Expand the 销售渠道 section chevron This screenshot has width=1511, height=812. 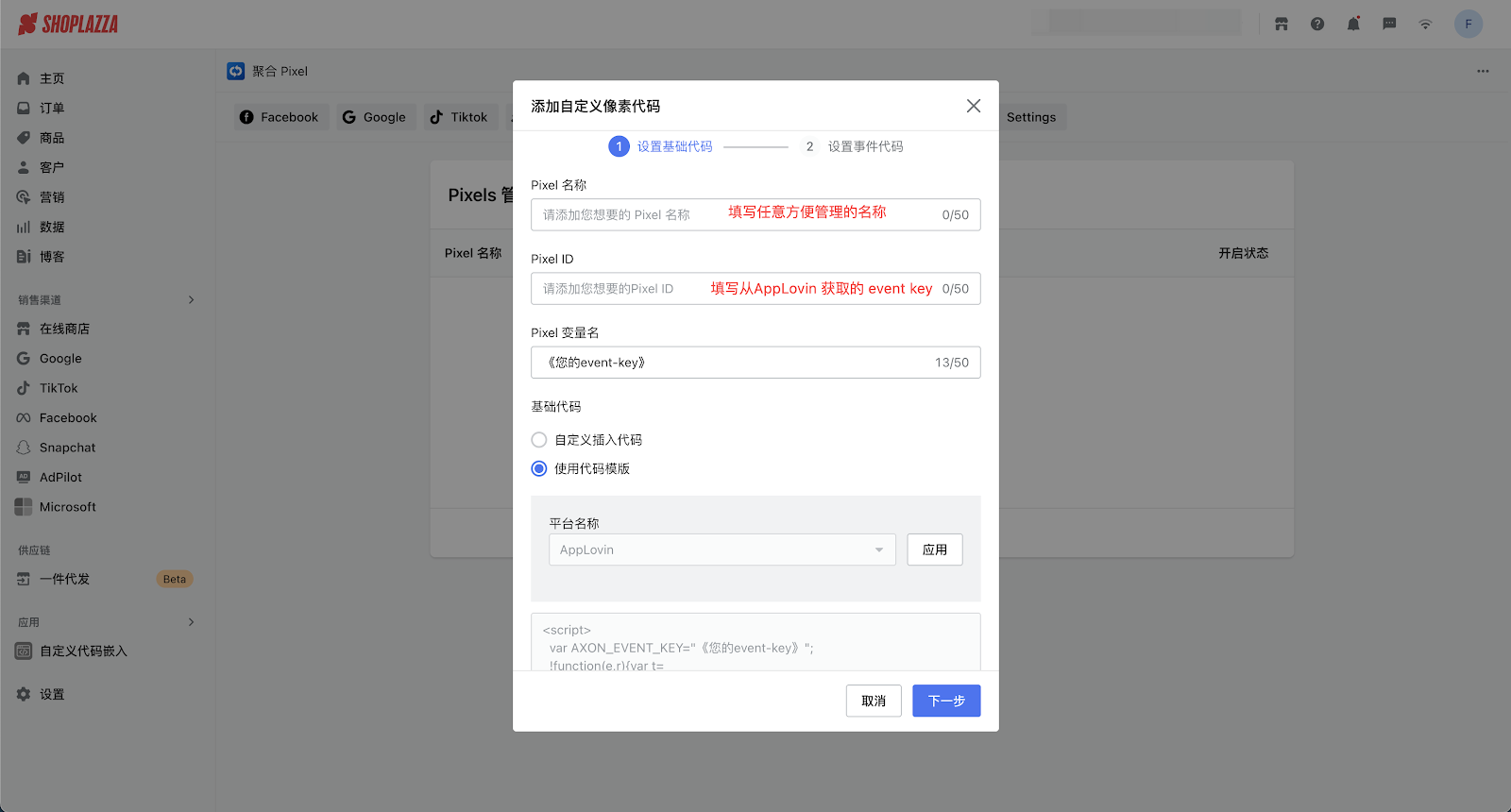tap(191, 299)
